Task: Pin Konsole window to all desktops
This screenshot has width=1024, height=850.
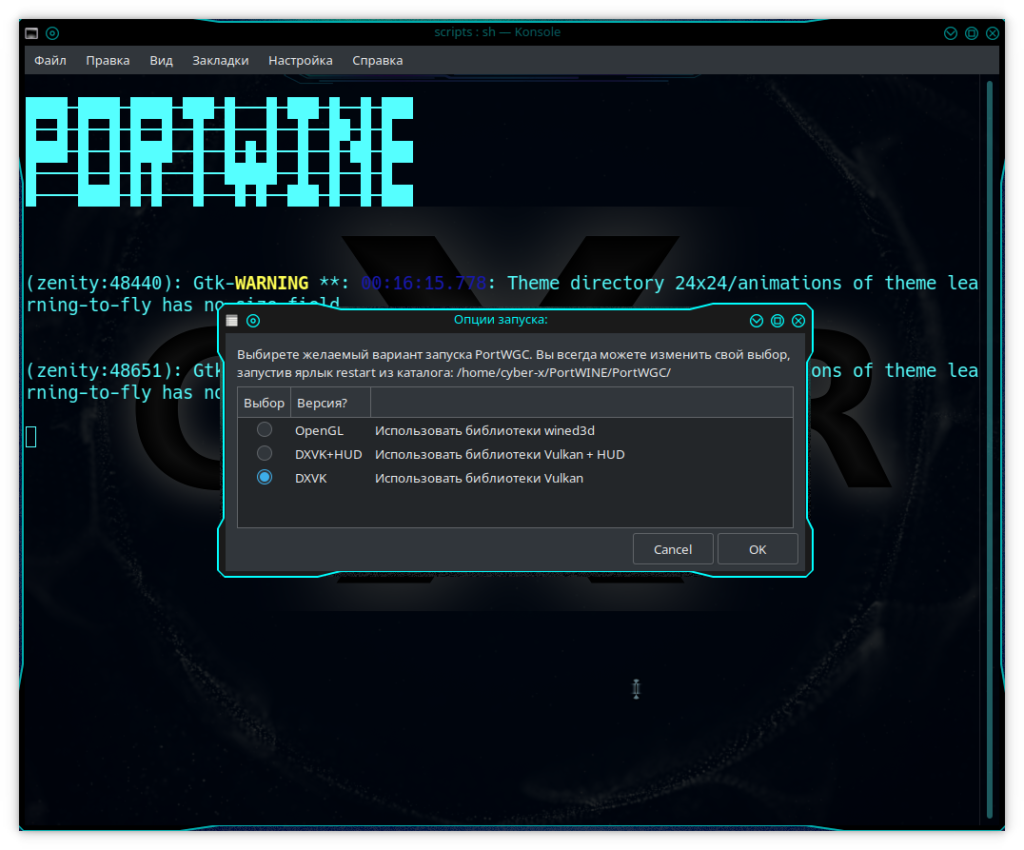Action: pos(53,33)
